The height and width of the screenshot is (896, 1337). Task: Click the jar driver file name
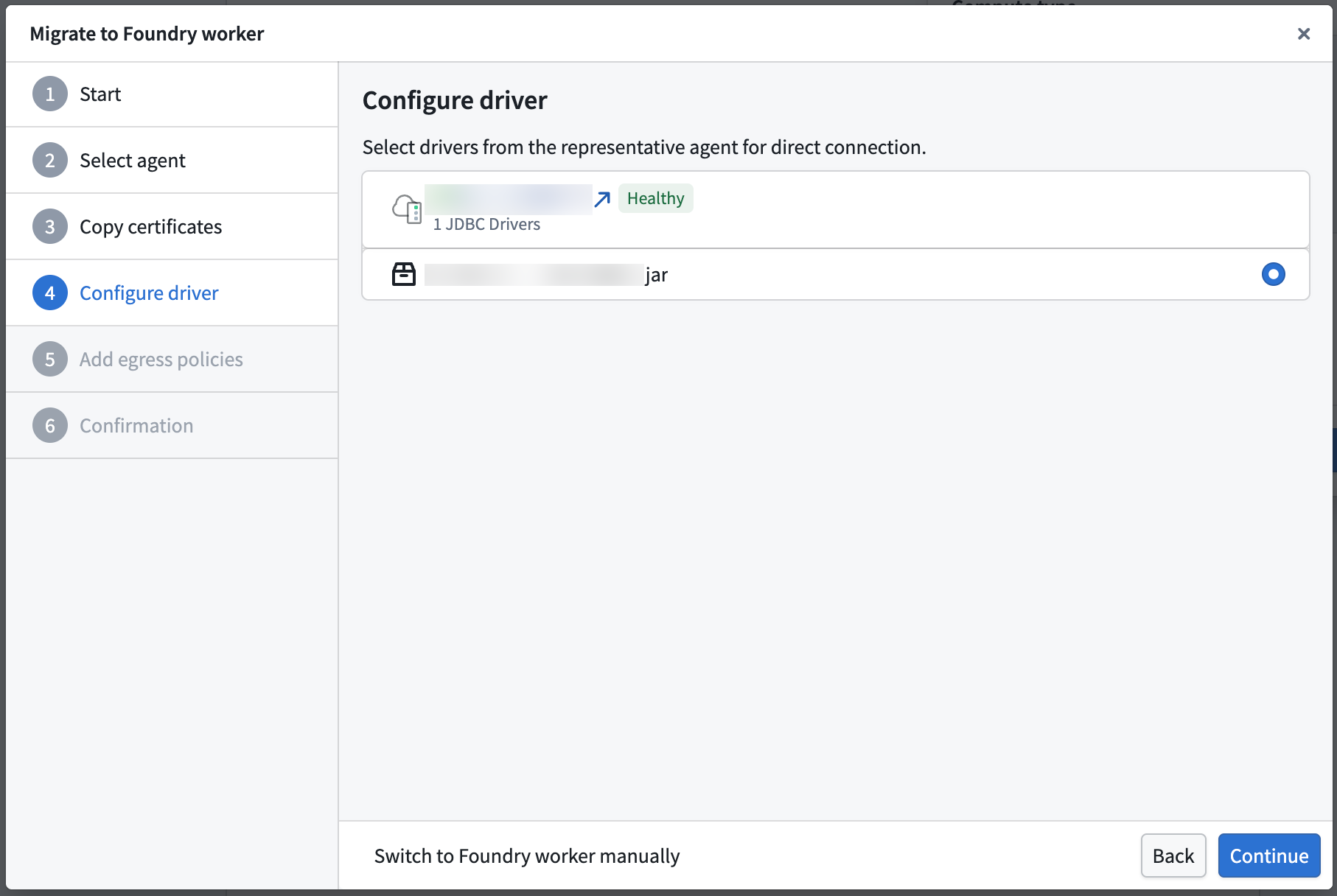tap(546, 275)
